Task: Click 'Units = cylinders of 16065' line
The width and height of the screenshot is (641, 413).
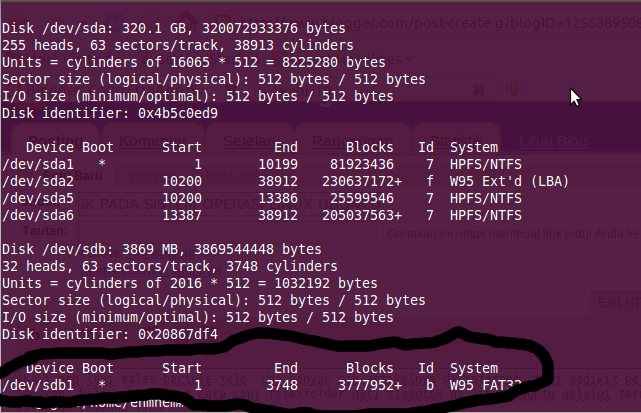Action: coord(193,62)
